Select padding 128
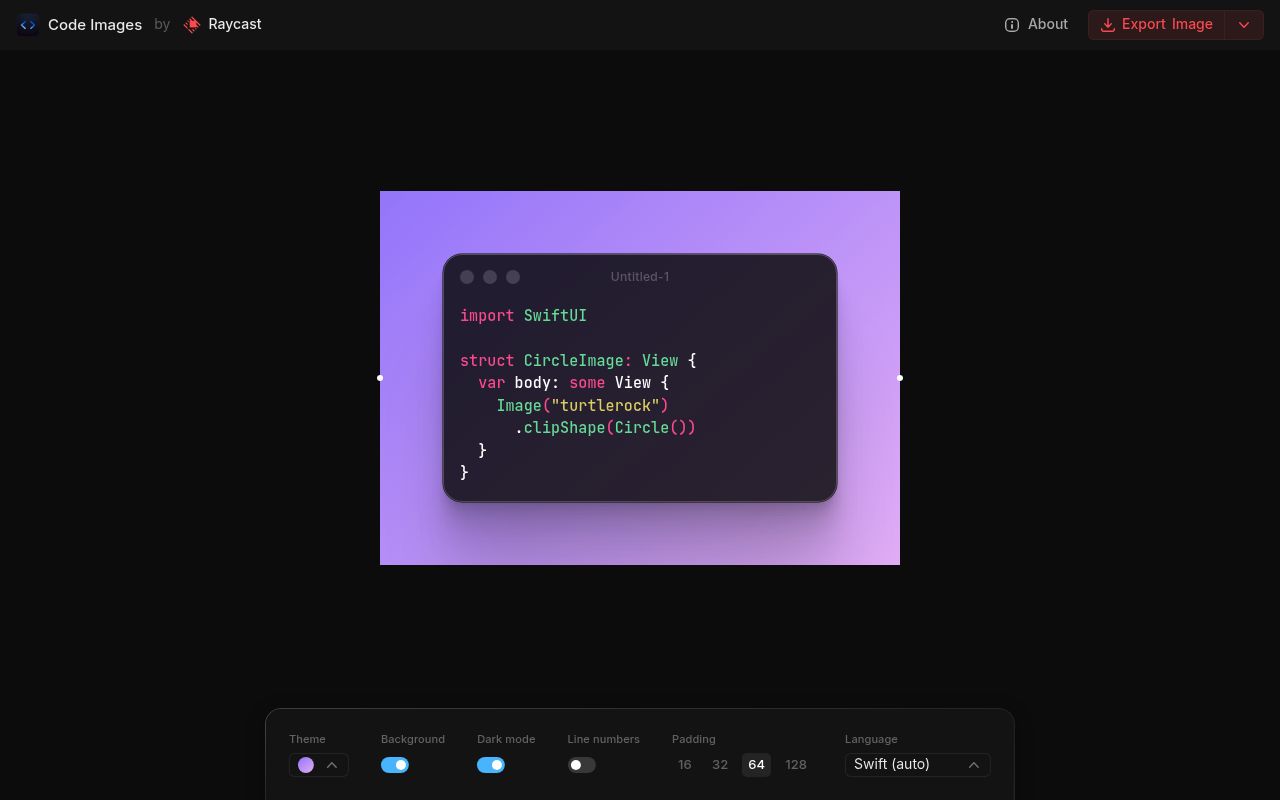 coord(796,765)
